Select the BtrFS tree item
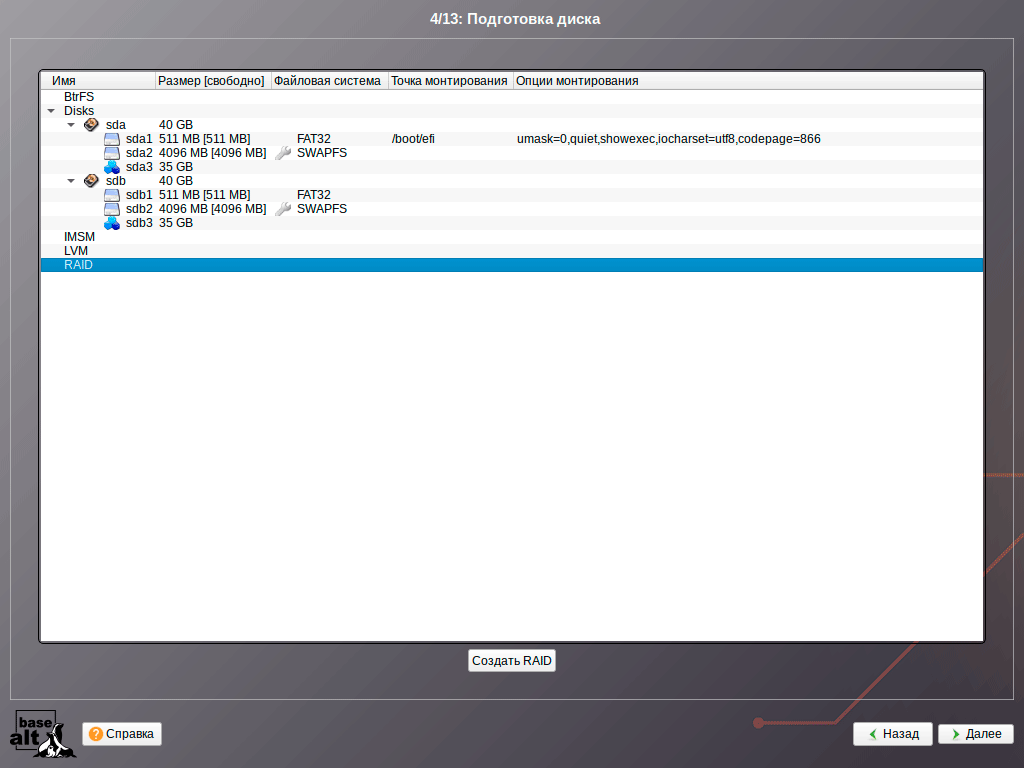The width and height of the screenshot is (1024, 768). 79,97
